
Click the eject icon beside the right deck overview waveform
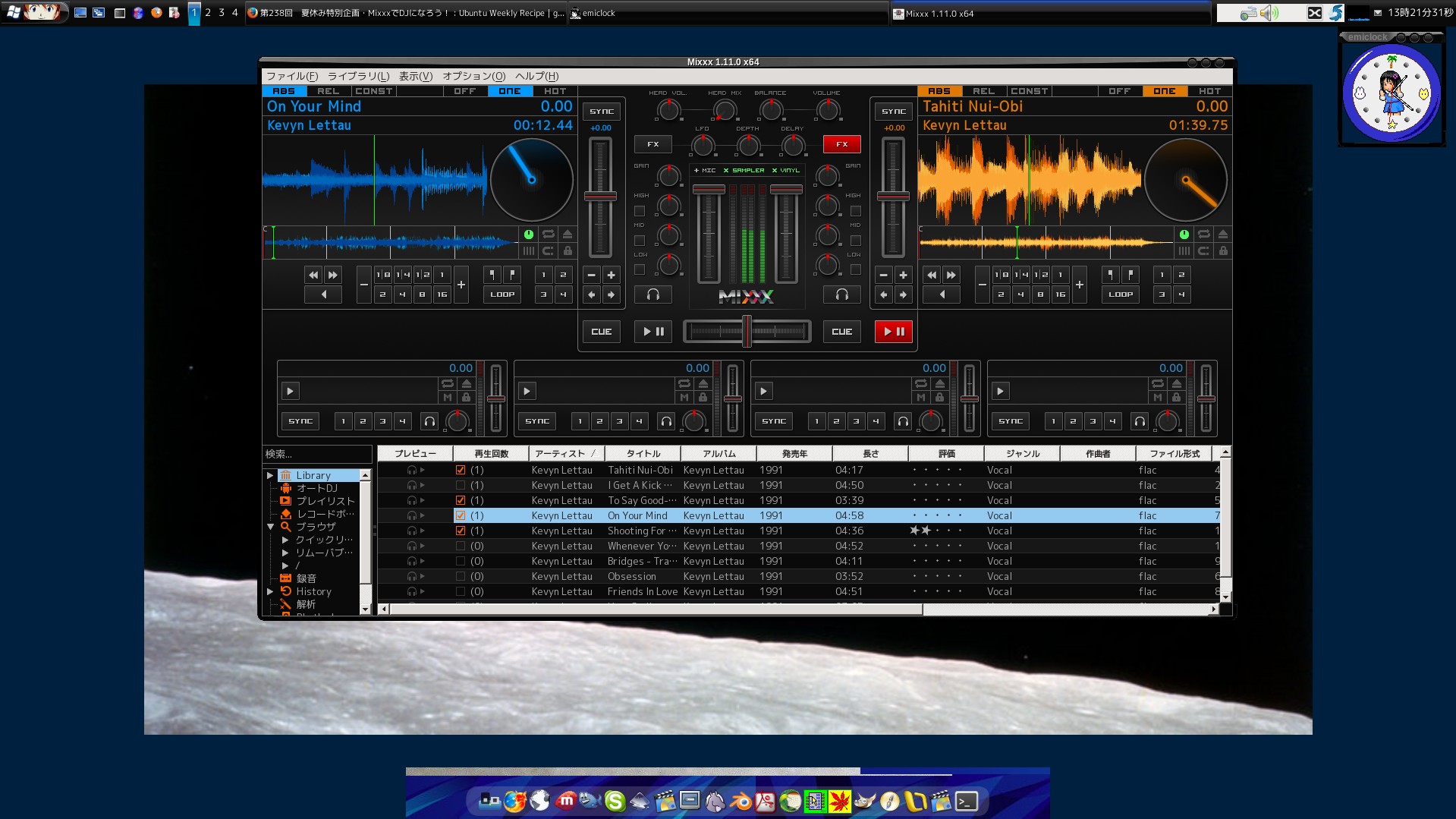point(1223,234)
